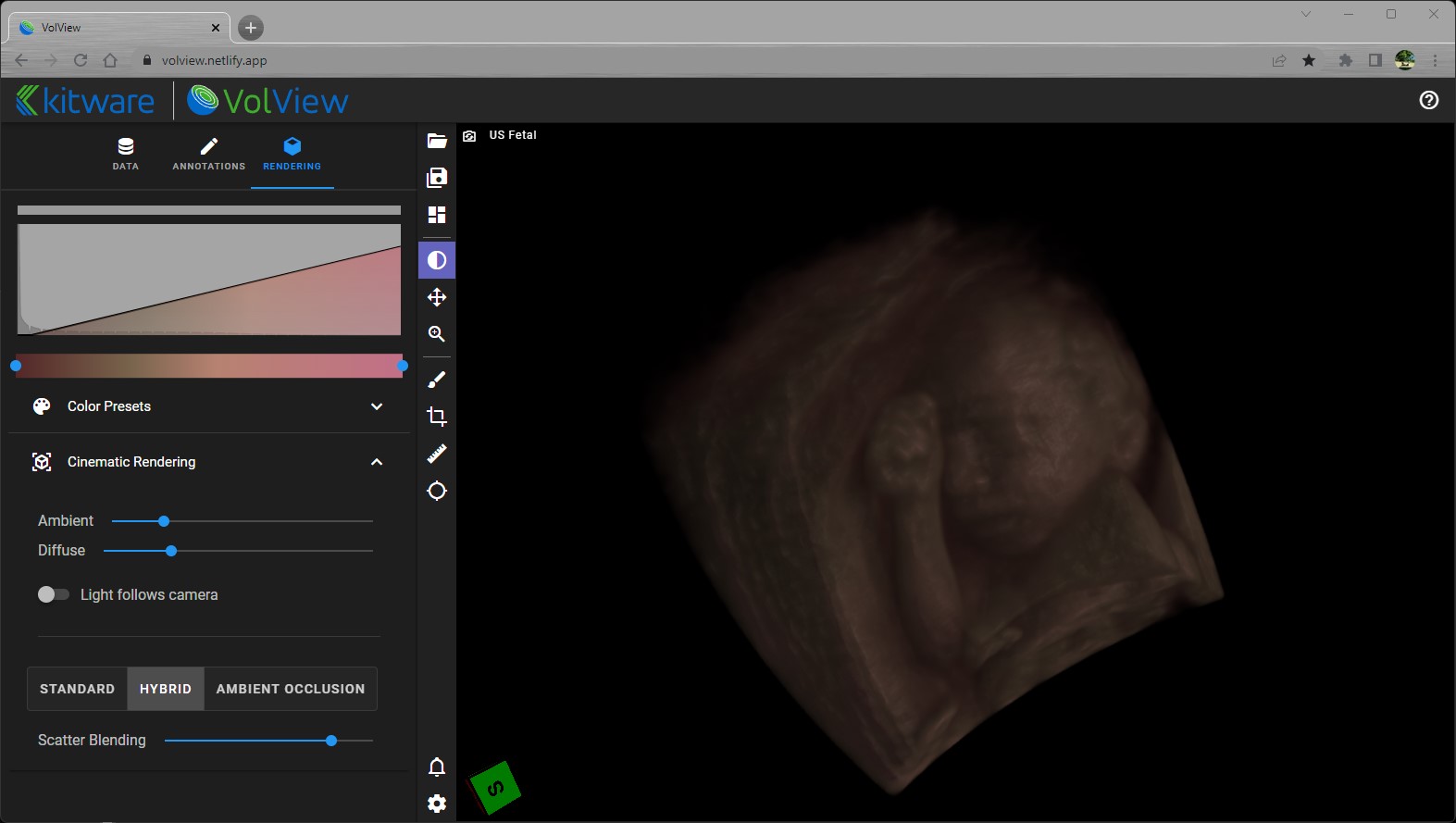Viewport: 1456px width, 823px height.
Task: Switch to the Data tab
Action: [x=126, y=155]
